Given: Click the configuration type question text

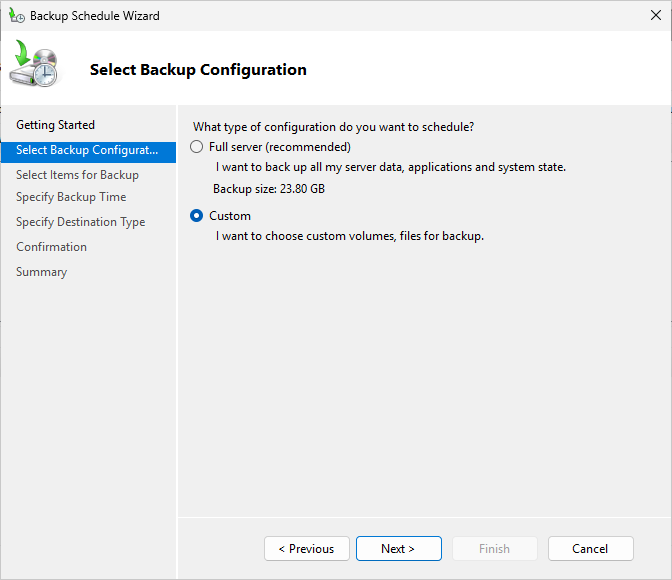Looking at the screenshot, I should [x=333, y=127].
